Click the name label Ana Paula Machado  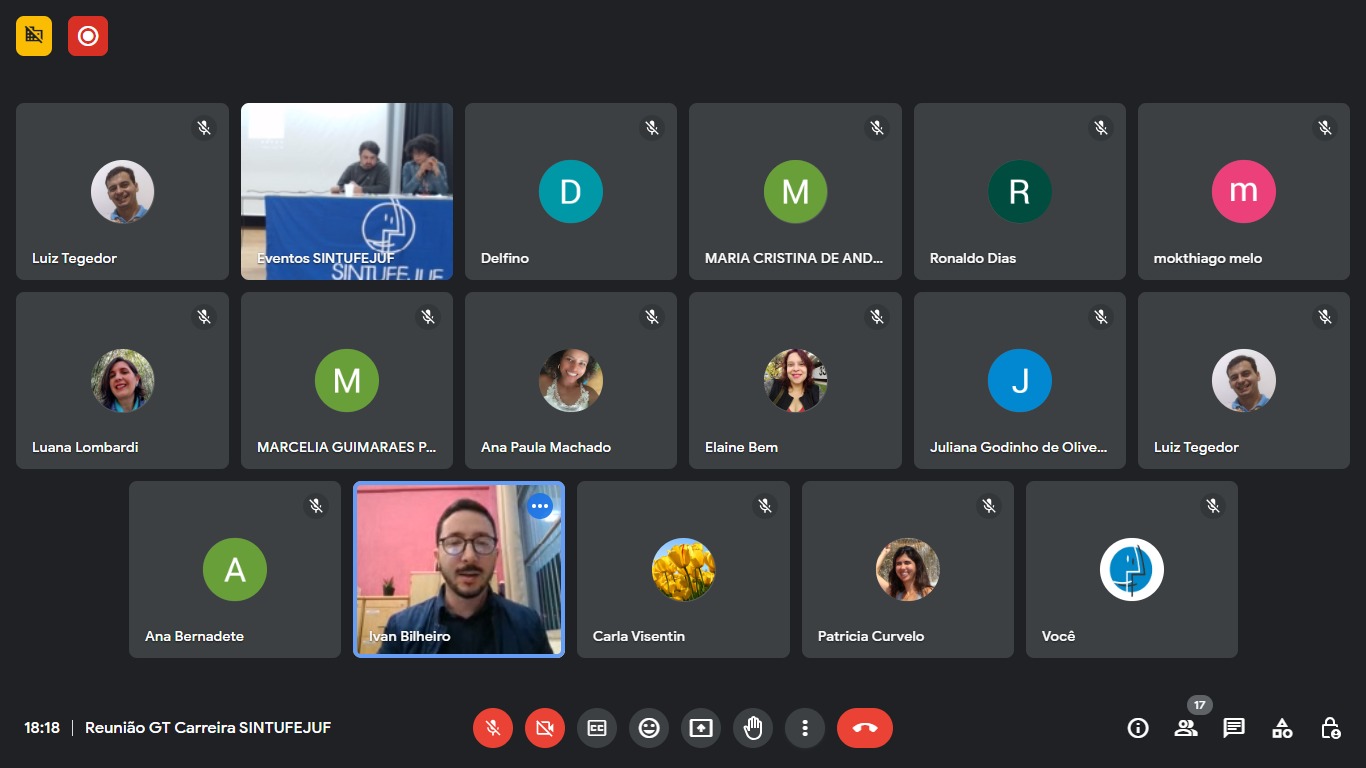coord(546,447)
